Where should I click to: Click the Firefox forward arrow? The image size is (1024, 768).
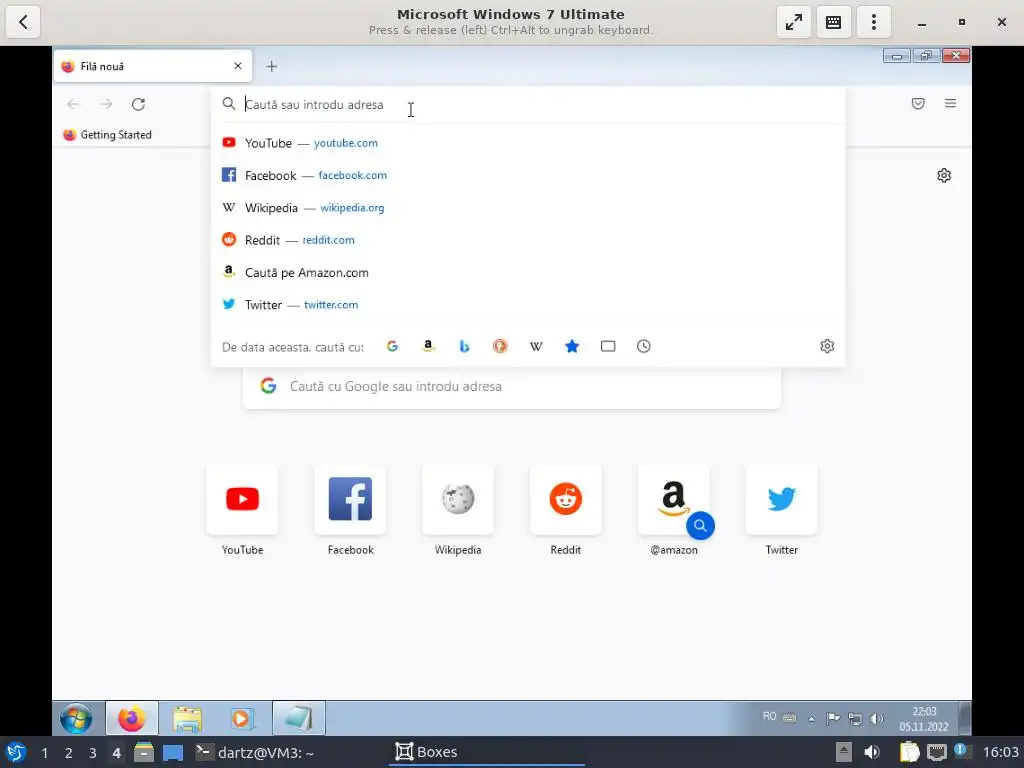point(106,104)
